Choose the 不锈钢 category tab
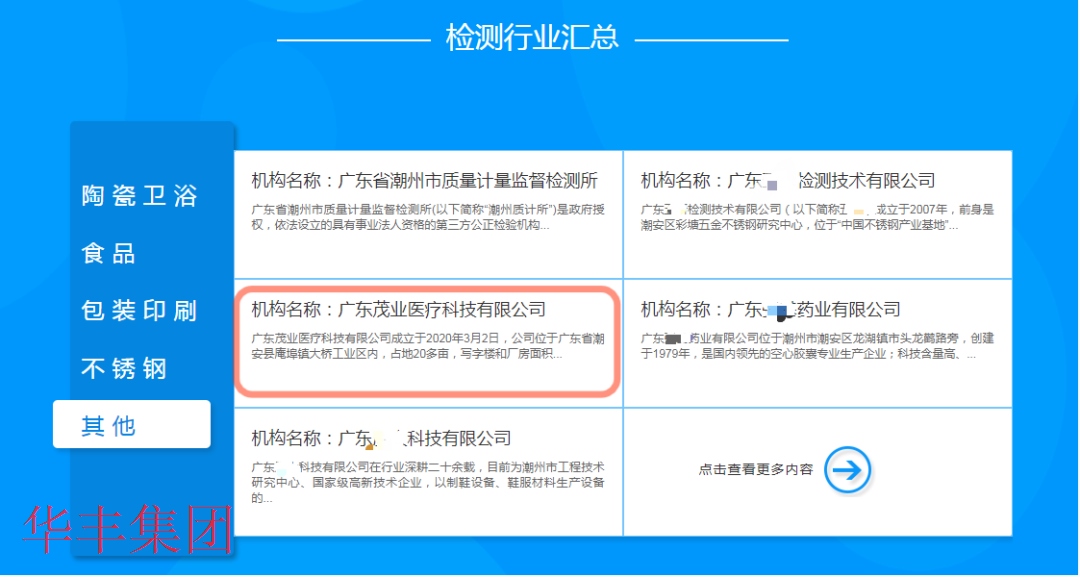The height and width of the screenshot is (577, 1080). [x=125, y=370]
